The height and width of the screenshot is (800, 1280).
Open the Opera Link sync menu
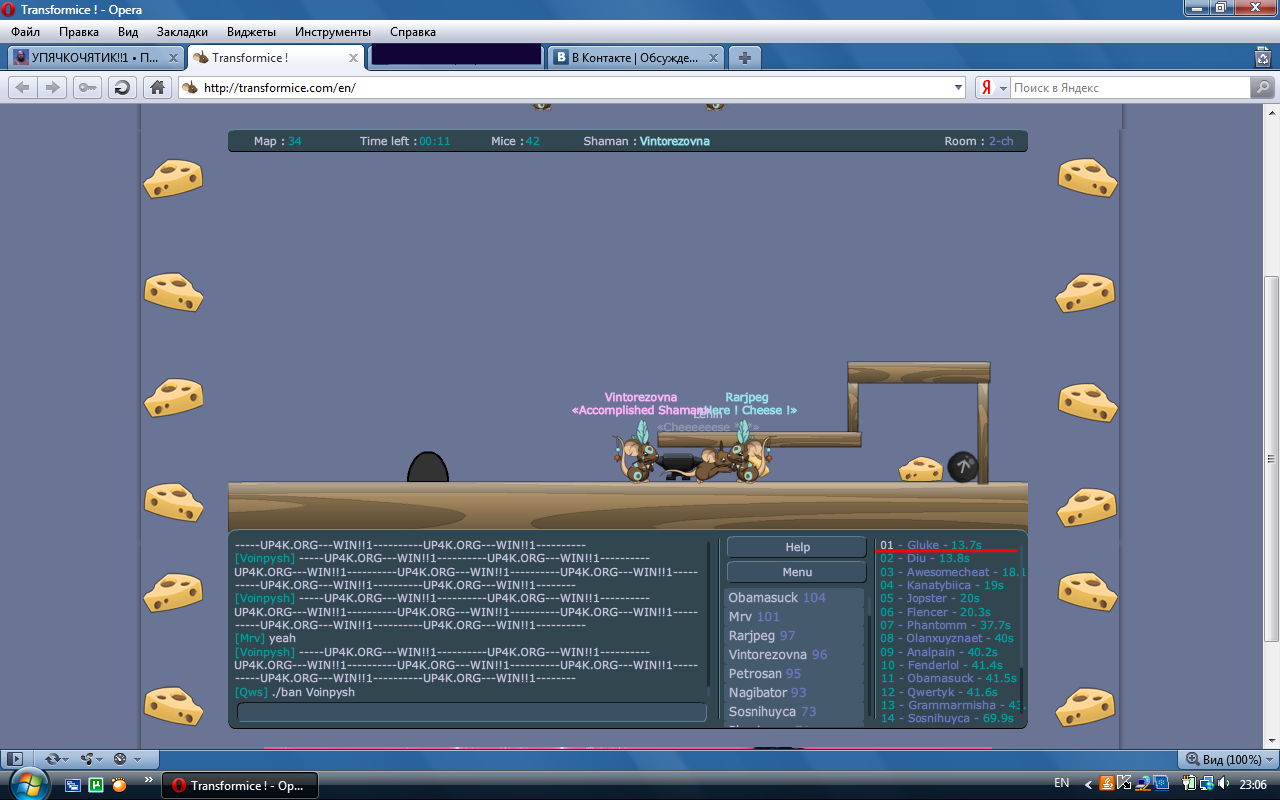tap(56, 759)
